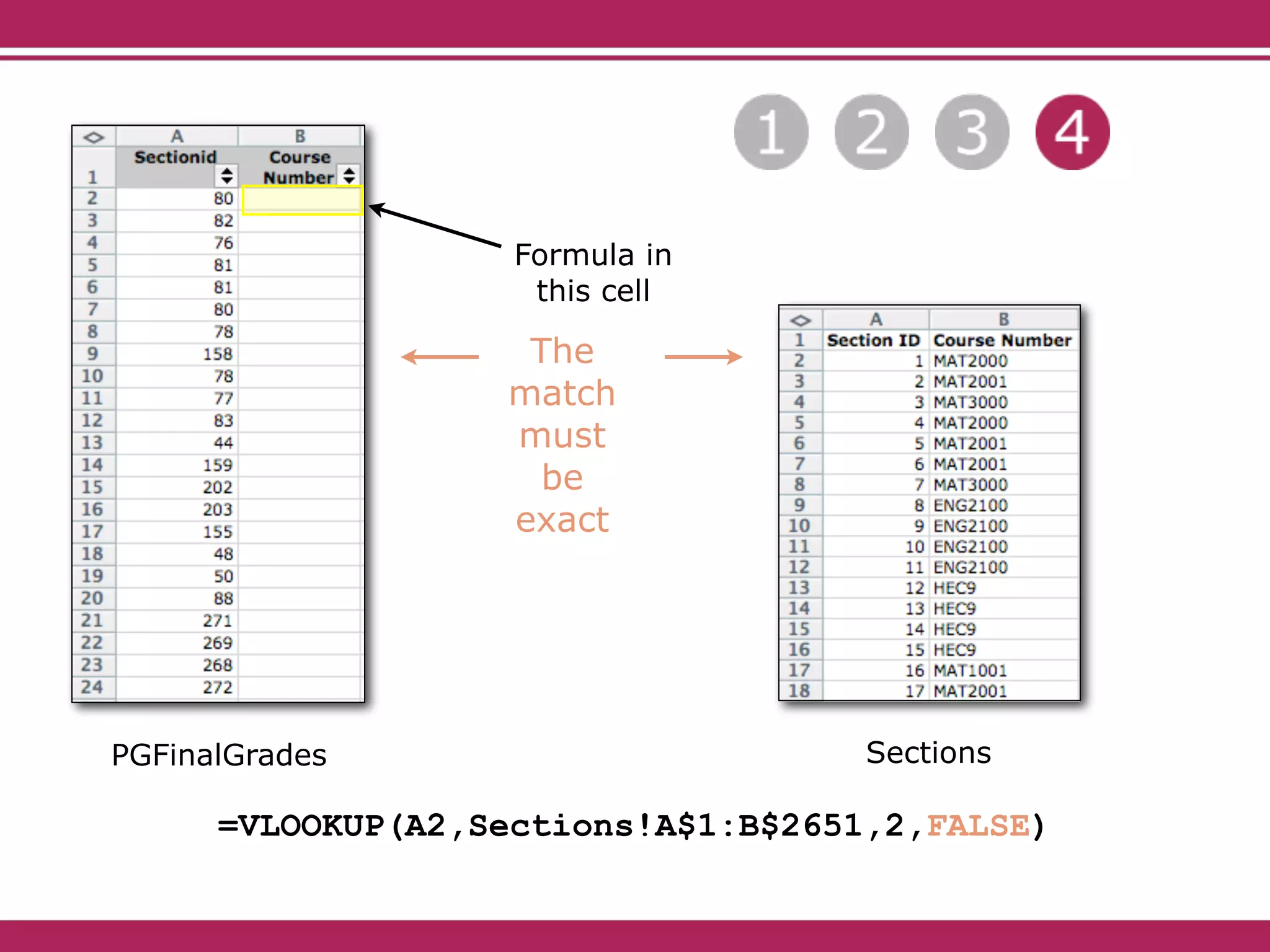Image resolution: width=1270 pixels, height=952 pixels.
Task: Click MAT3000 beside Section ID 3
Action: coord(1004,402)
